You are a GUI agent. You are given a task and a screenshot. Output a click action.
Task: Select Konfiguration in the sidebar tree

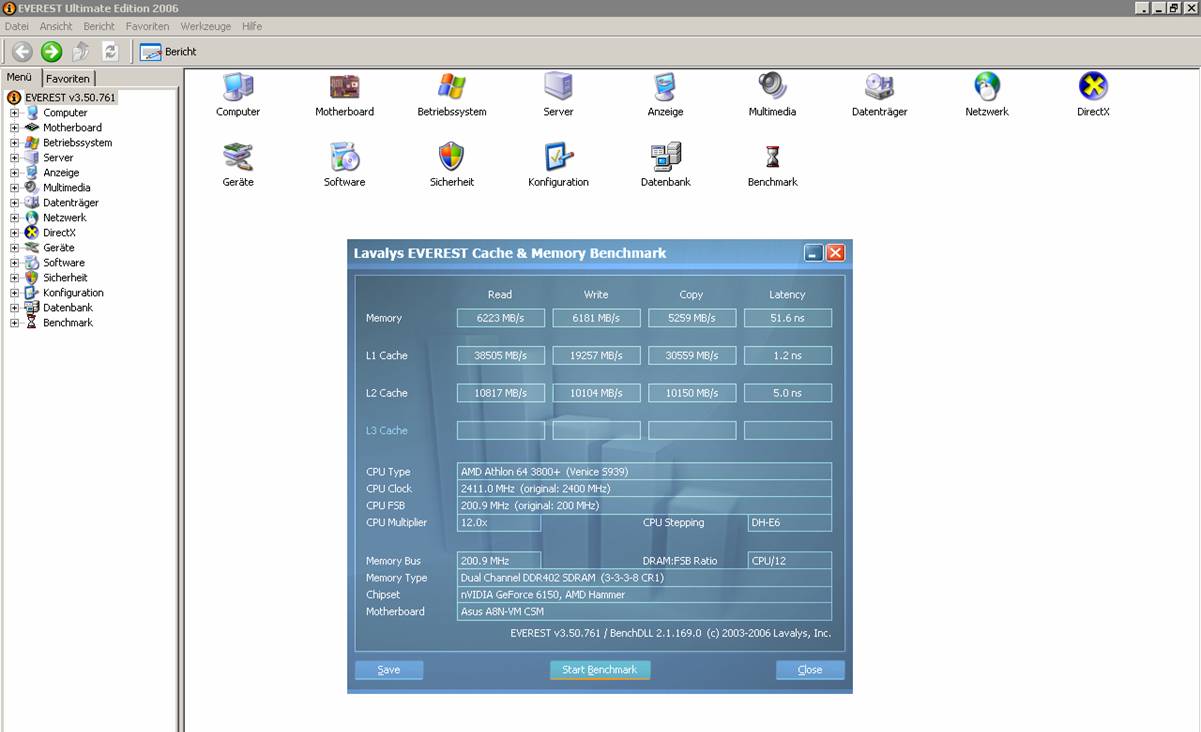point(73,293)
